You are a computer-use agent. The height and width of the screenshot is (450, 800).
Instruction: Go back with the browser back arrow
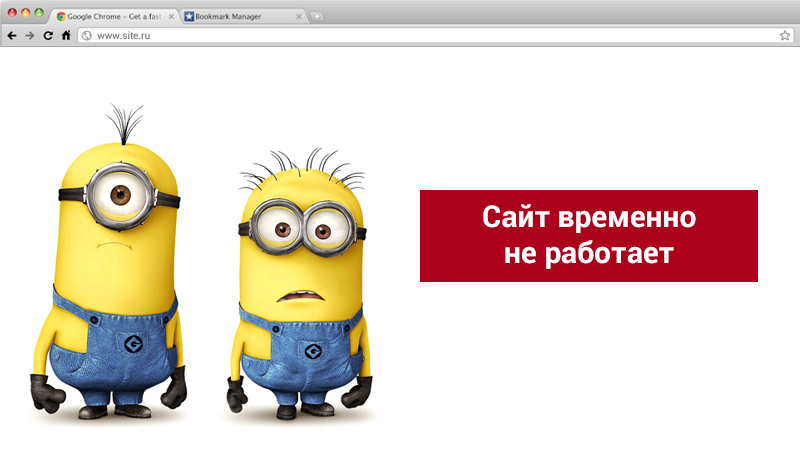click(12, 36)
